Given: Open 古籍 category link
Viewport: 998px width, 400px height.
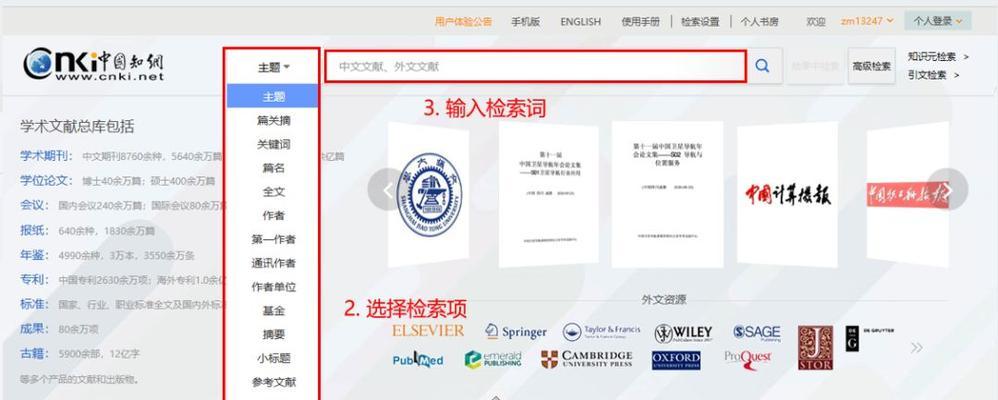Looking at the screenshot, I should pos(34,353).
